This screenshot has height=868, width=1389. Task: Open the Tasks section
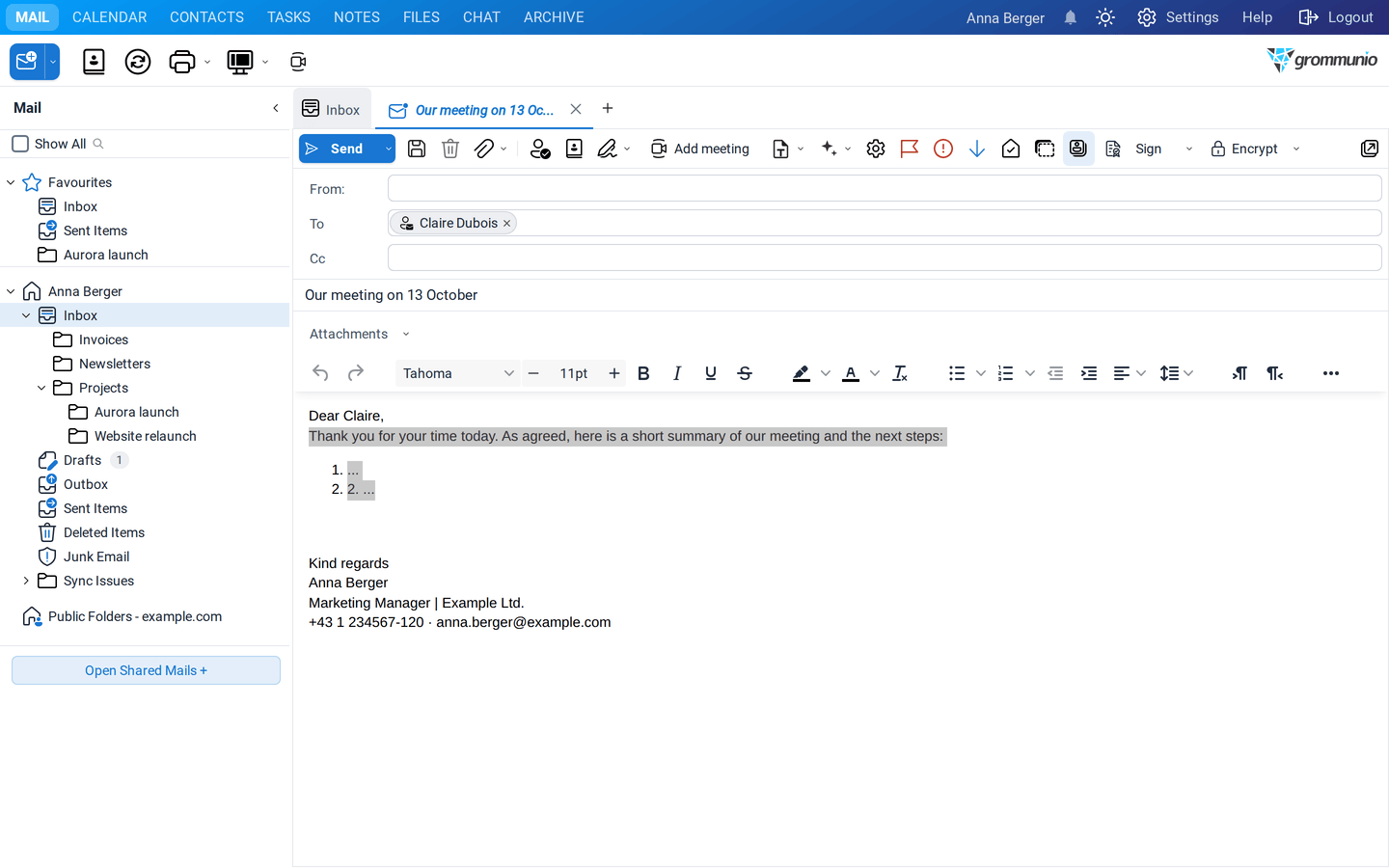288,17
